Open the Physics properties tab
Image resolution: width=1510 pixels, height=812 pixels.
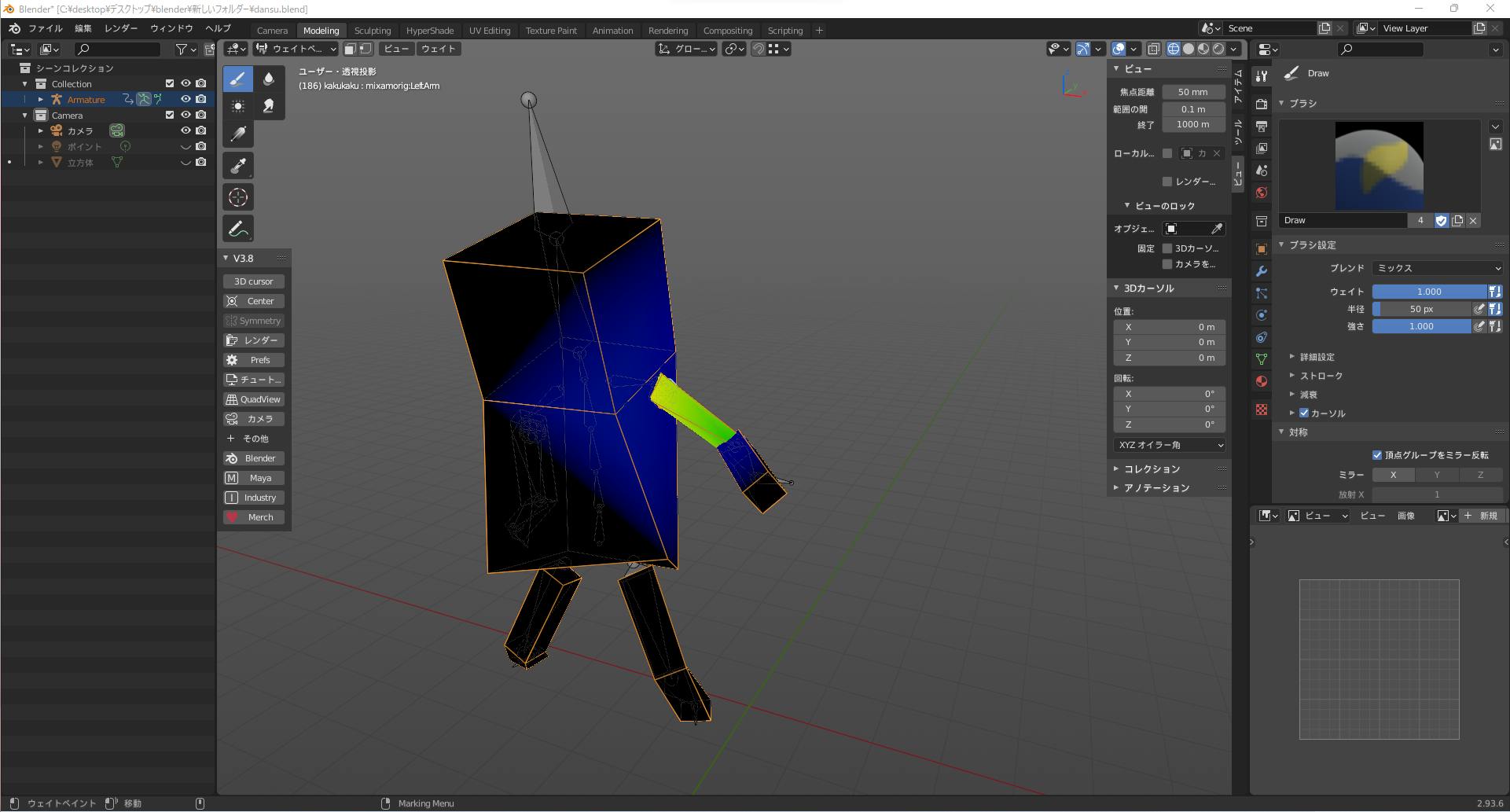pyautogui.click(x=1262, y=315)
